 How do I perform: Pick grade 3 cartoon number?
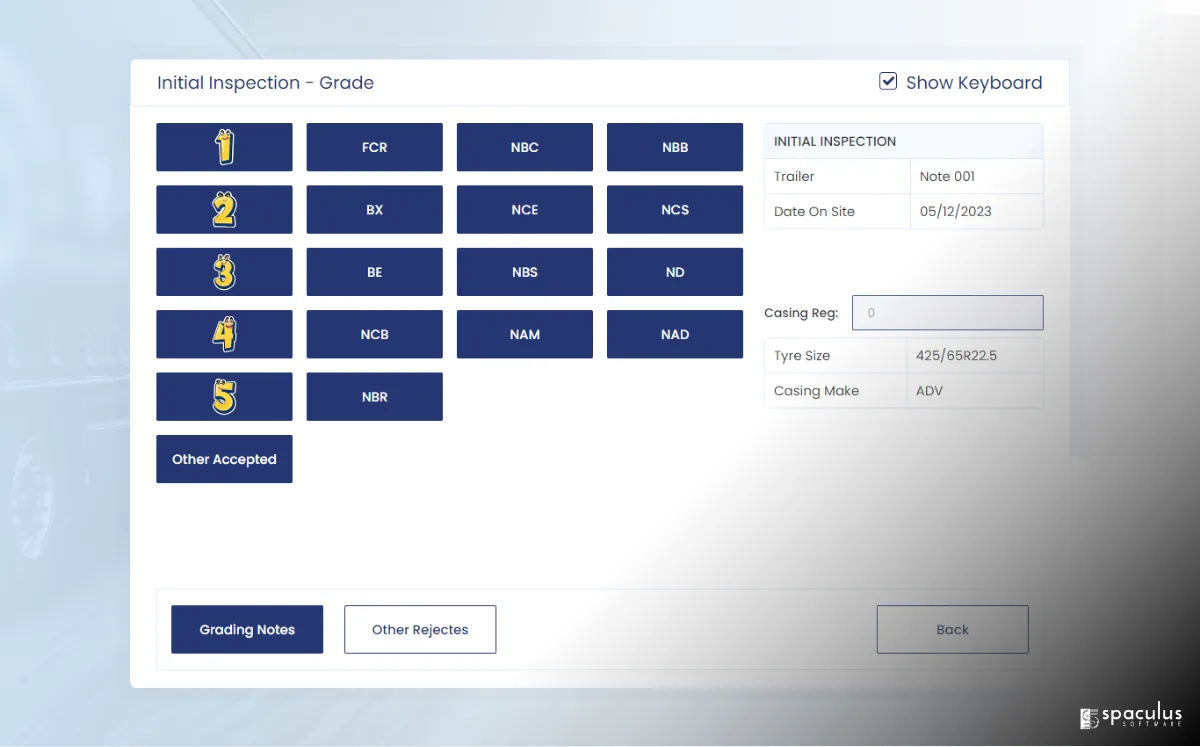[224, 272]
